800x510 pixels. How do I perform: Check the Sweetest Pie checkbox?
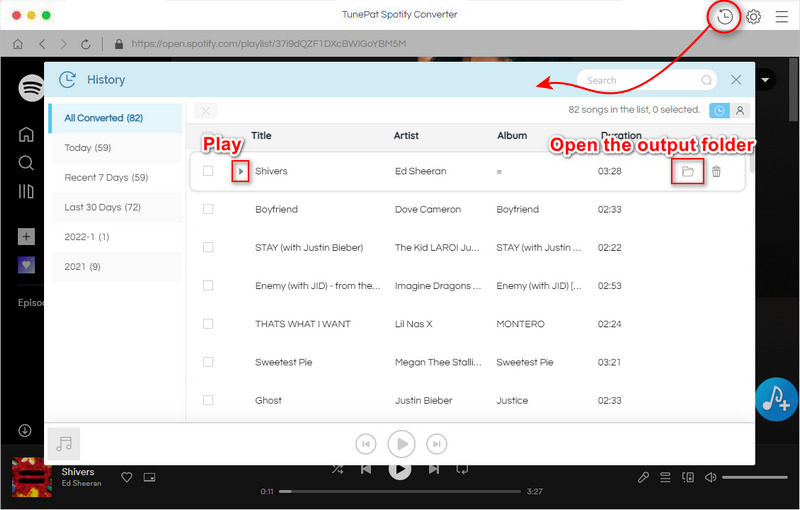click(208, 362)
